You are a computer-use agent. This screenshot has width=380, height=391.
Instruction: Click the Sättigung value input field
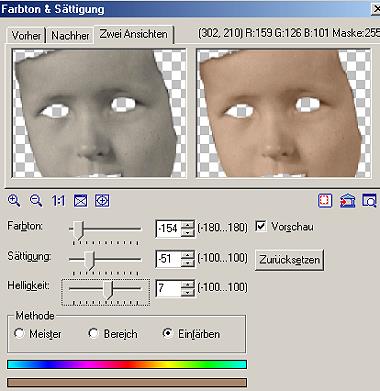[x=169, y=259]
